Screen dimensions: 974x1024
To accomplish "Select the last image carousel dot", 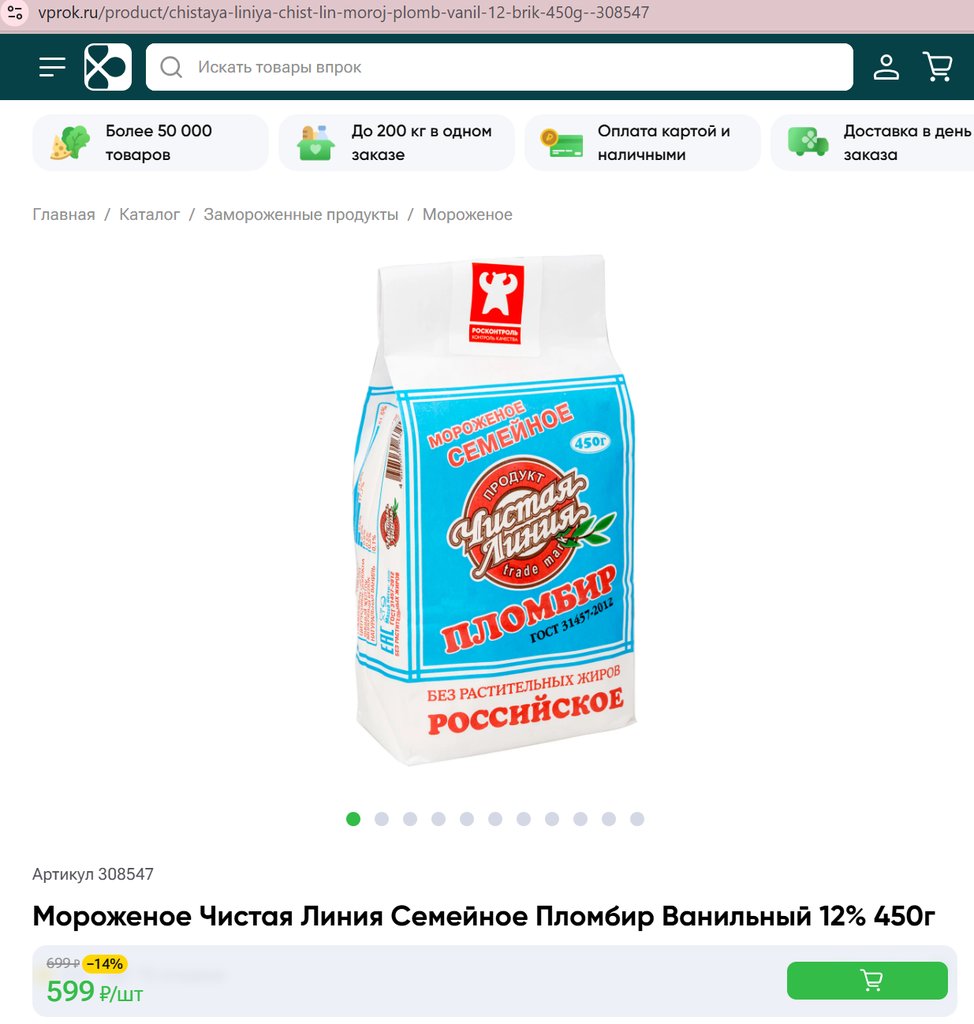I will [x=637, y=819].
